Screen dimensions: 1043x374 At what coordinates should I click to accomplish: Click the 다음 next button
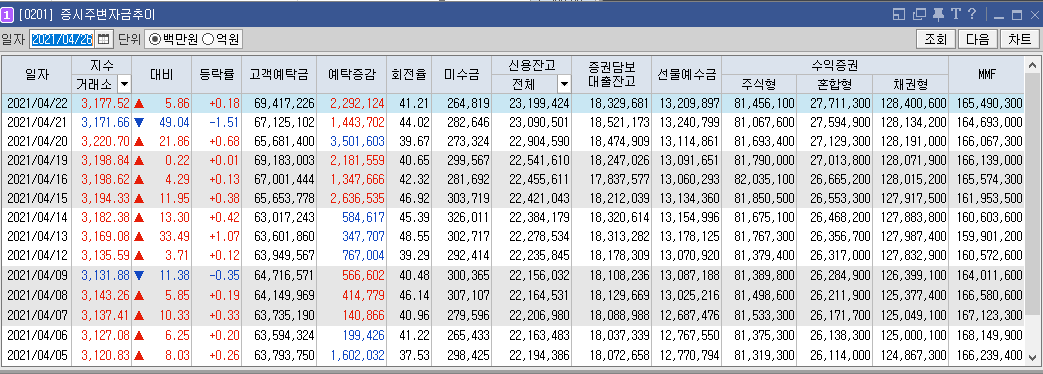point(977,39)
